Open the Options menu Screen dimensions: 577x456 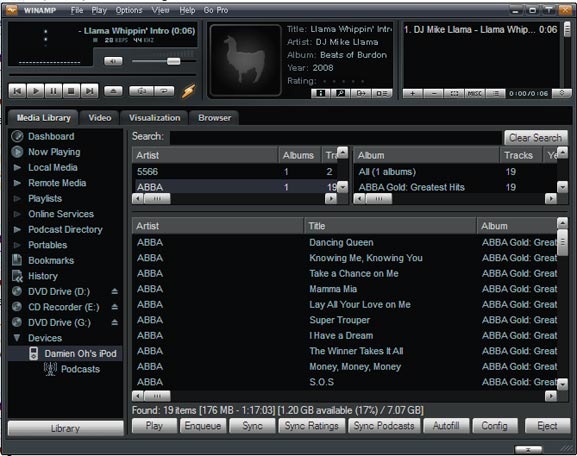[x=129, y=10]
